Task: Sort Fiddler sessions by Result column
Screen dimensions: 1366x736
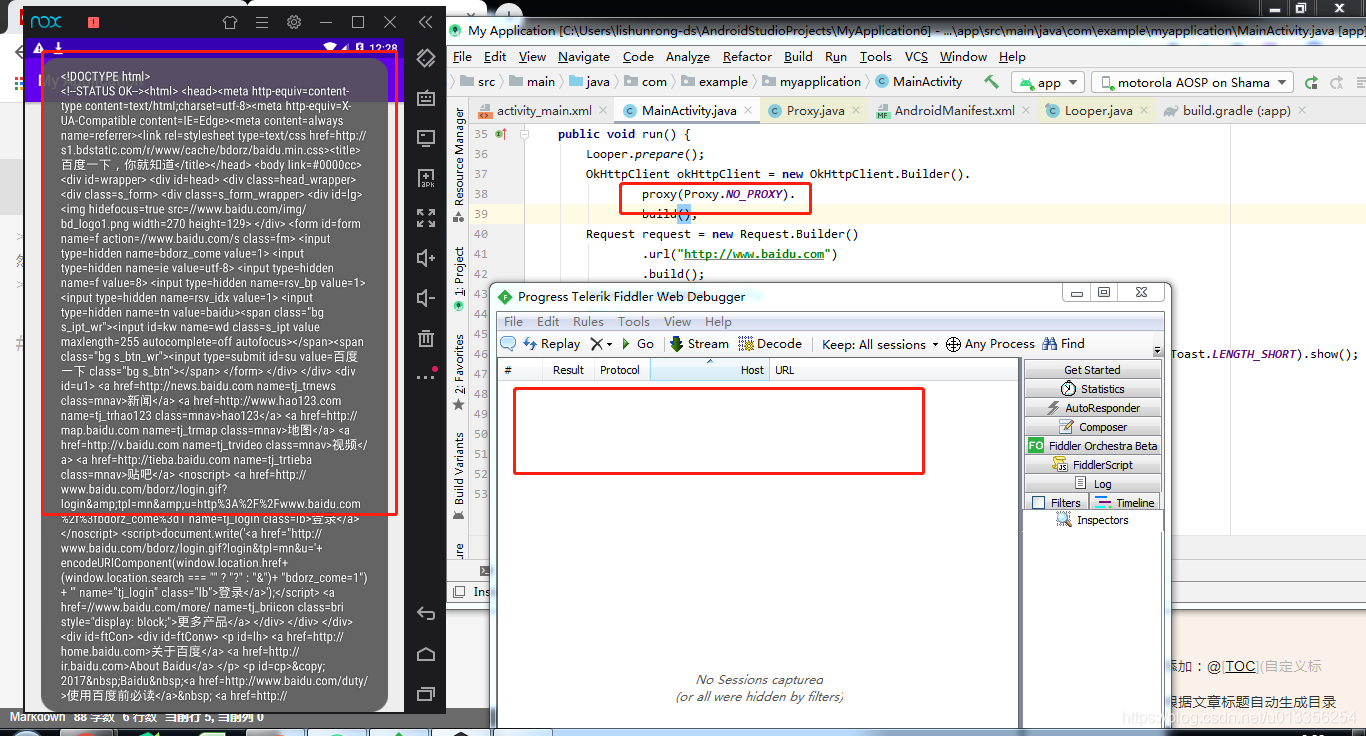Action: pos(568,369)
